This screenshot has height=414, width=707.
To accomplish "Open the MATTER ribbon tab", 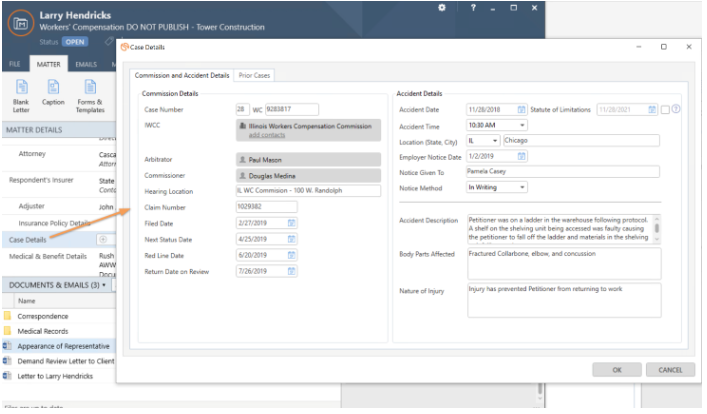I will pos(48,64).
